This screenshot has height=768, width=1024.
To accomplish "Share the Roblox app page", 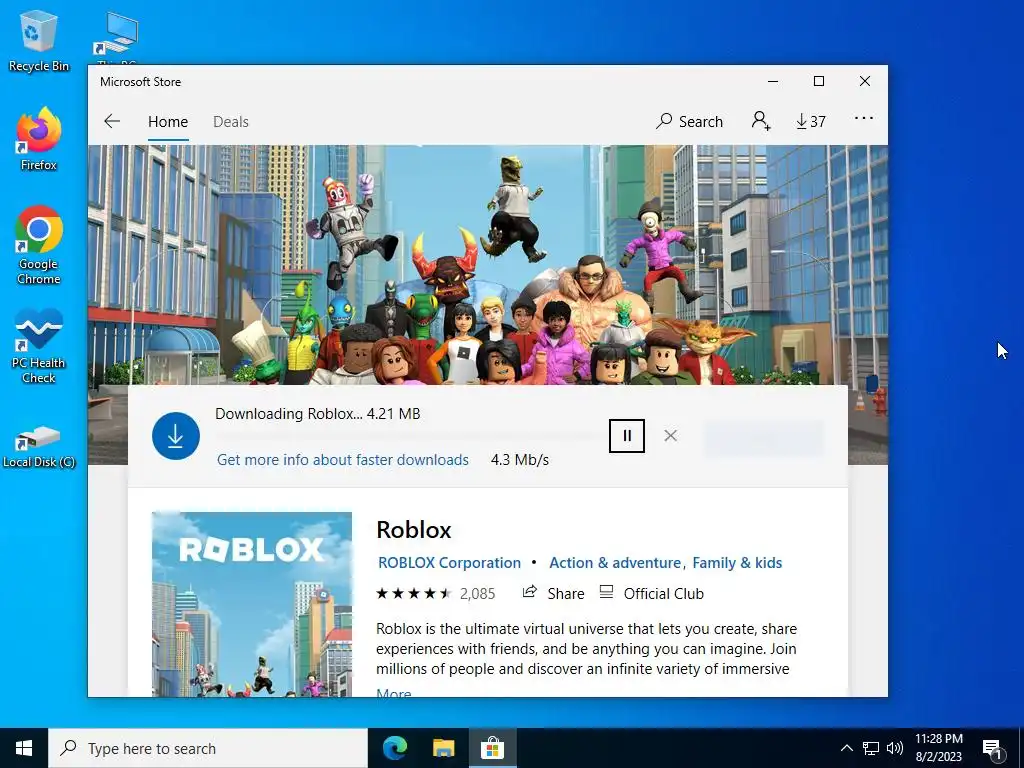I will coord(553,594).
